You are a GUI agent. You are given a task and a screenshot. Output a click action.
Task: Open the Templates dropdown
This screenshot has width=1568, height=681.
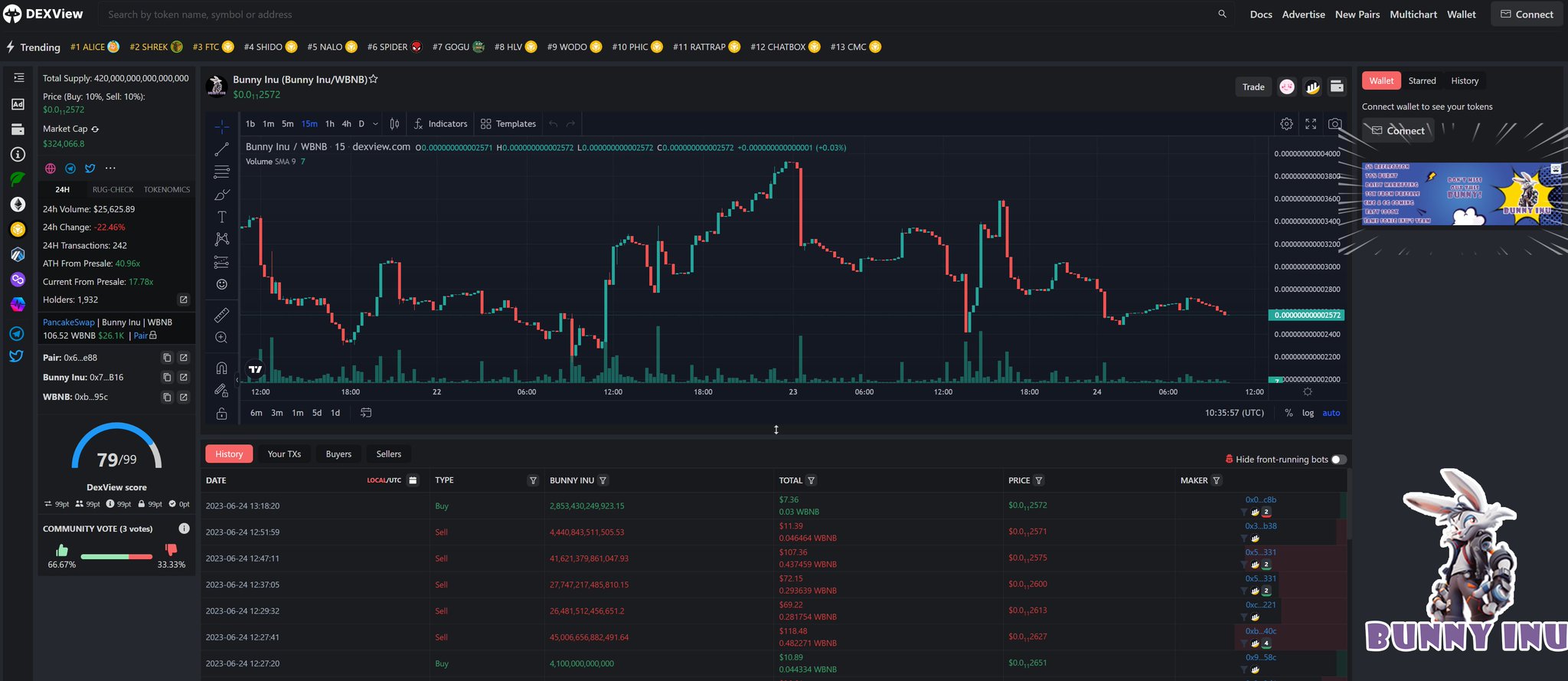click(x=508, y=123)
